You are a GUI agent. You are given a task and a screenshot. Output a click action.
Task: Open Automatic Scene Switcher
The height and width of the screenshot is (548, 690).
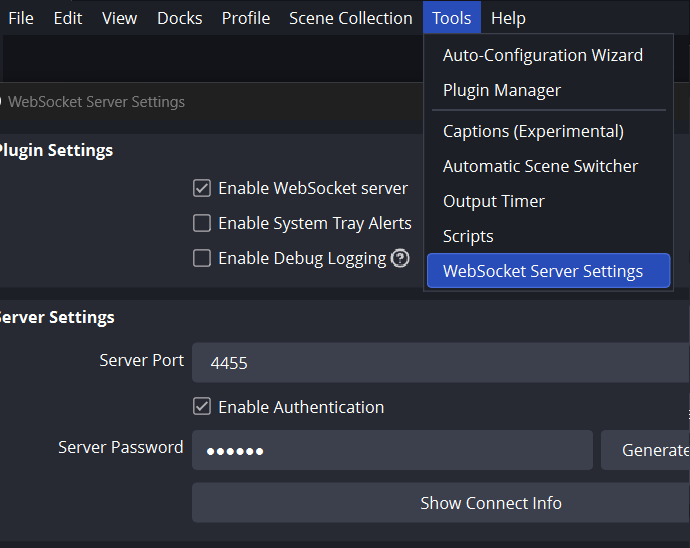pos(548,166)
